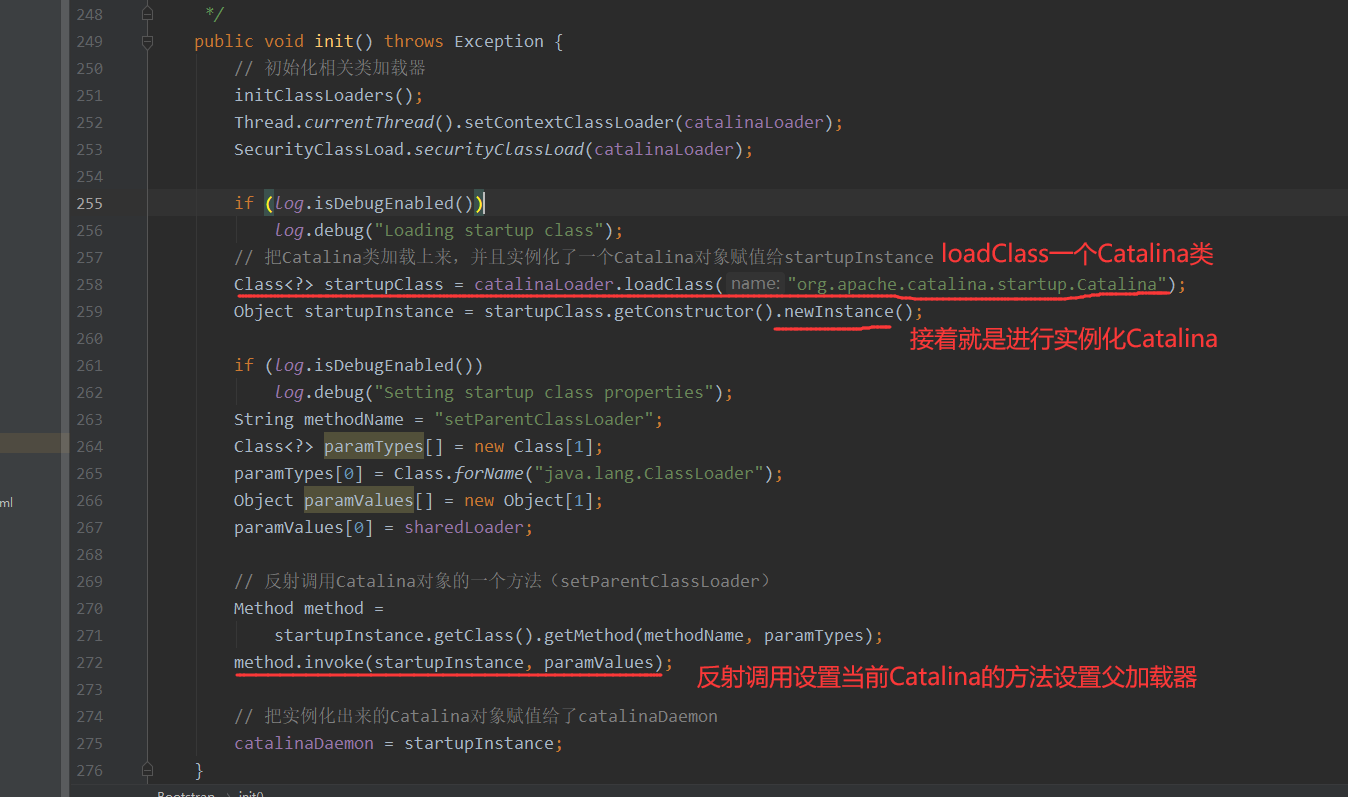Click the startupClass variable on line 258

click(x=384, y=284)
